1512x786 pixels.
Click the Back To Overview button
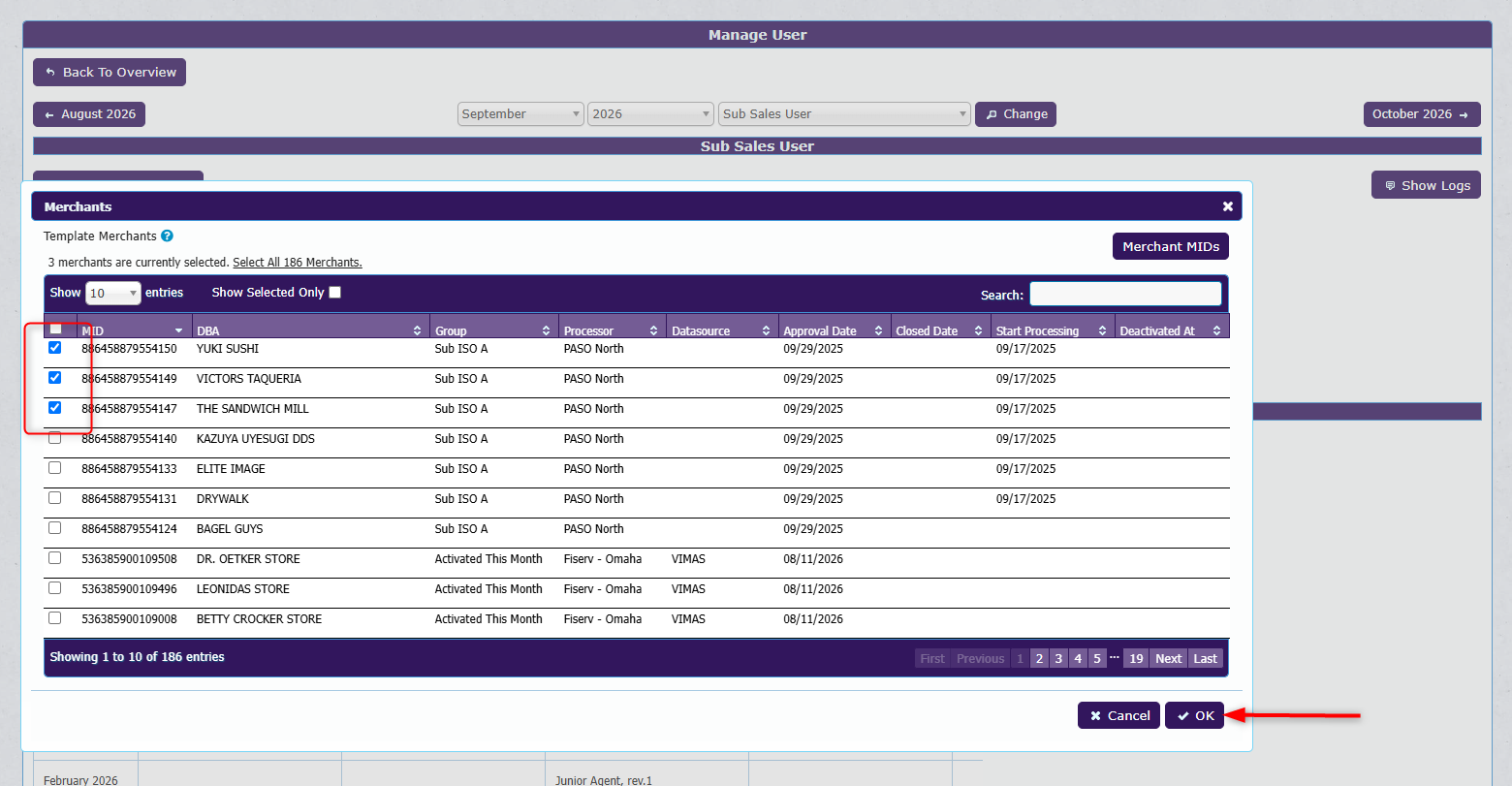tap(110, 73)
